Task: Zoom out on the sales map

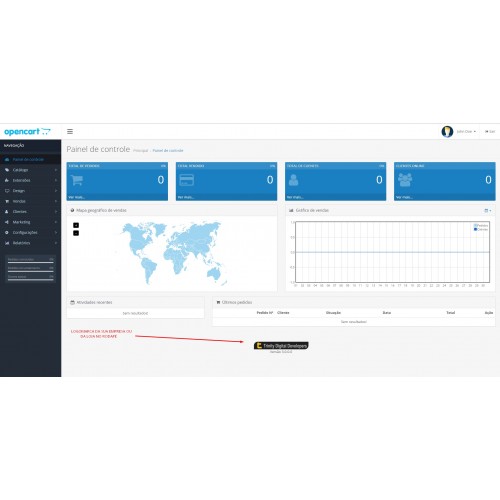Action: pyautogui.click(x=76, y=233)
